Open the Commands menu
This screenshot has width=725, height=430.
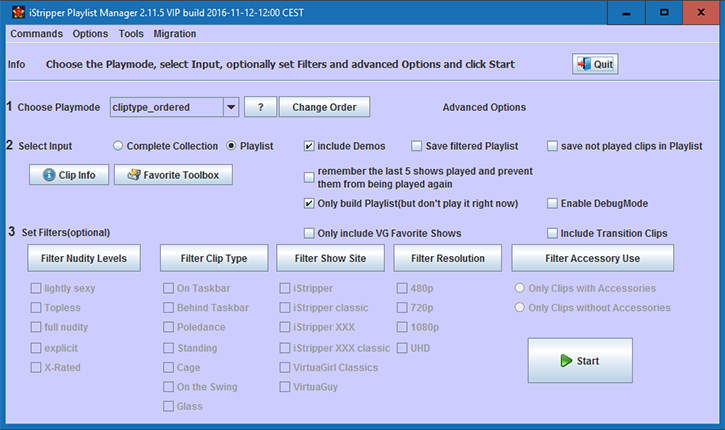pos(37,34)
